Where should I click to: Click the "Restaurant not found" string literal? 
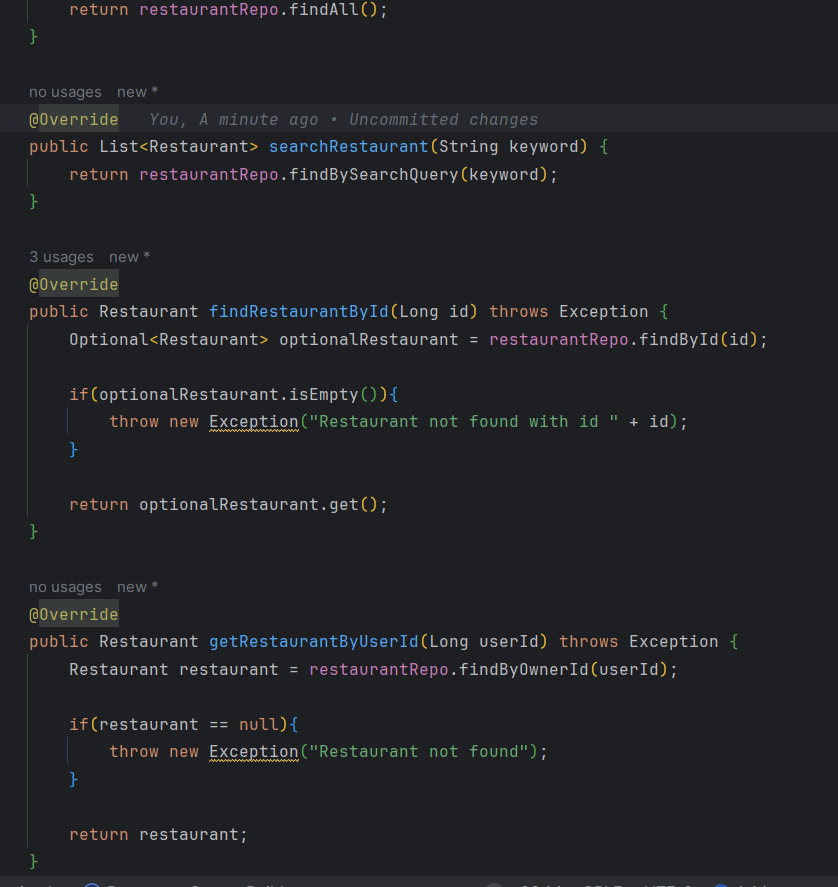(x=419, y=752)
